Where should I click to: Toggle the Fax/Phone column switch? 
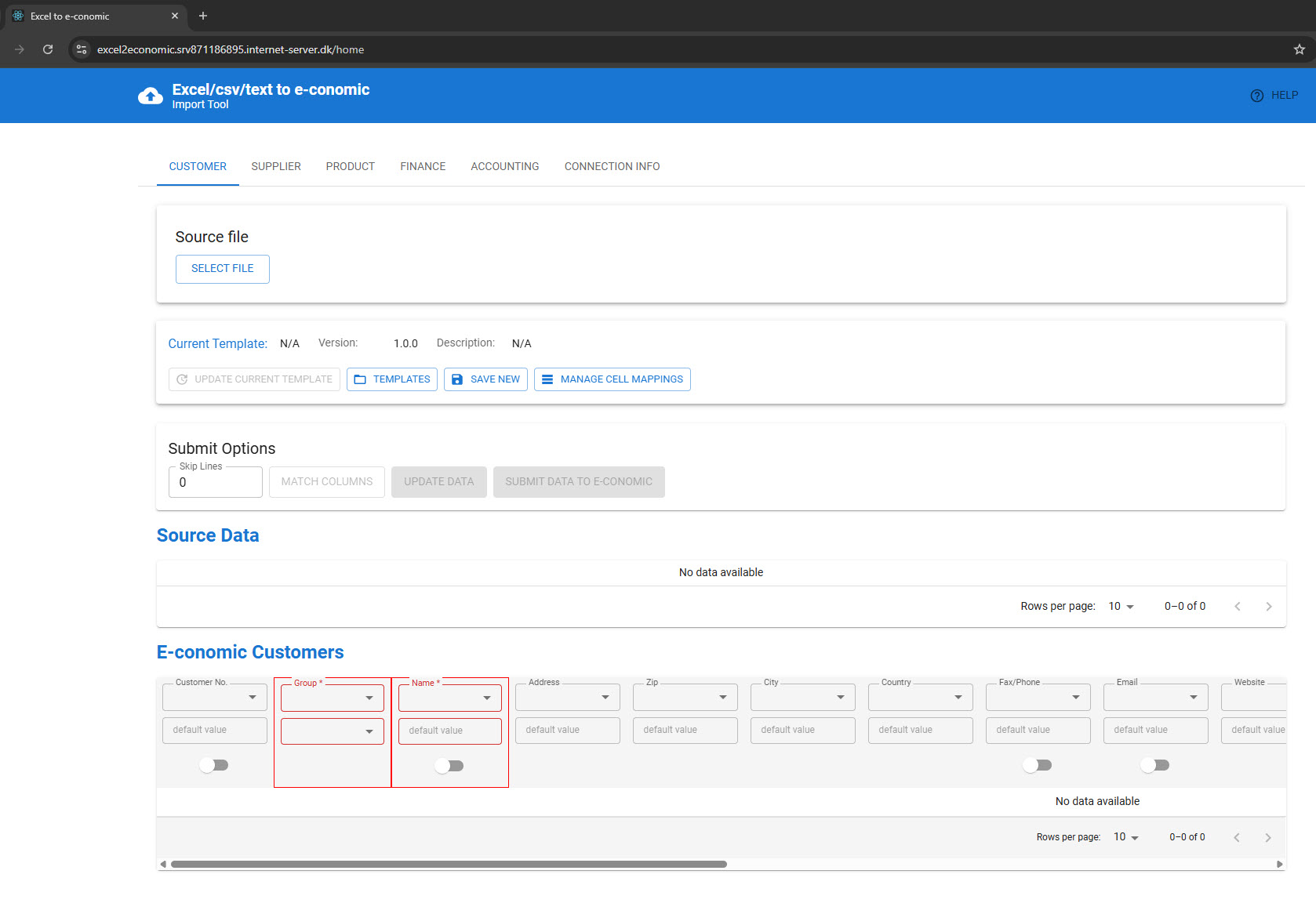coord(1037,765)
